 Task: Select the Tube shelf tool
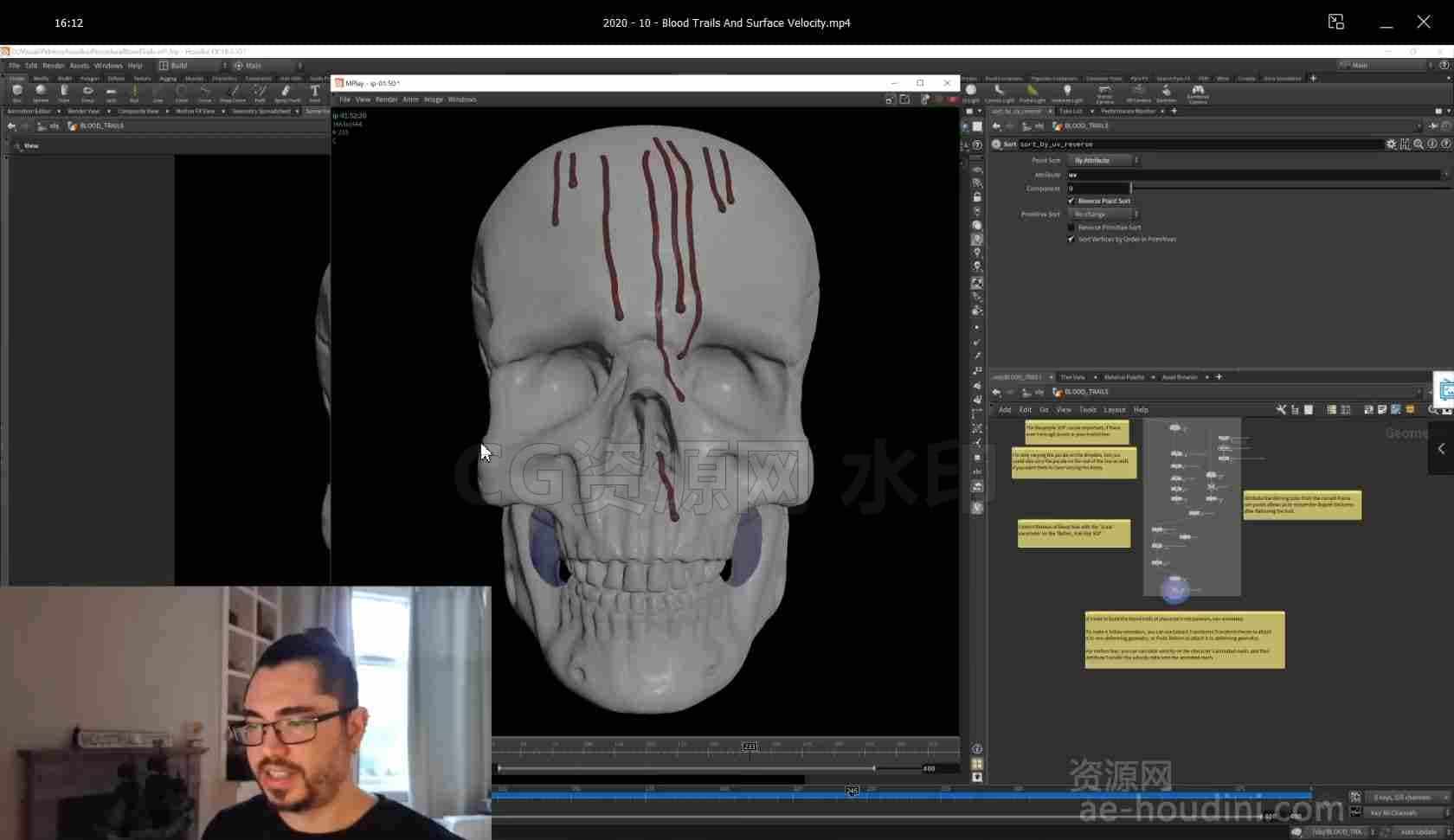(x=64, y=93)
